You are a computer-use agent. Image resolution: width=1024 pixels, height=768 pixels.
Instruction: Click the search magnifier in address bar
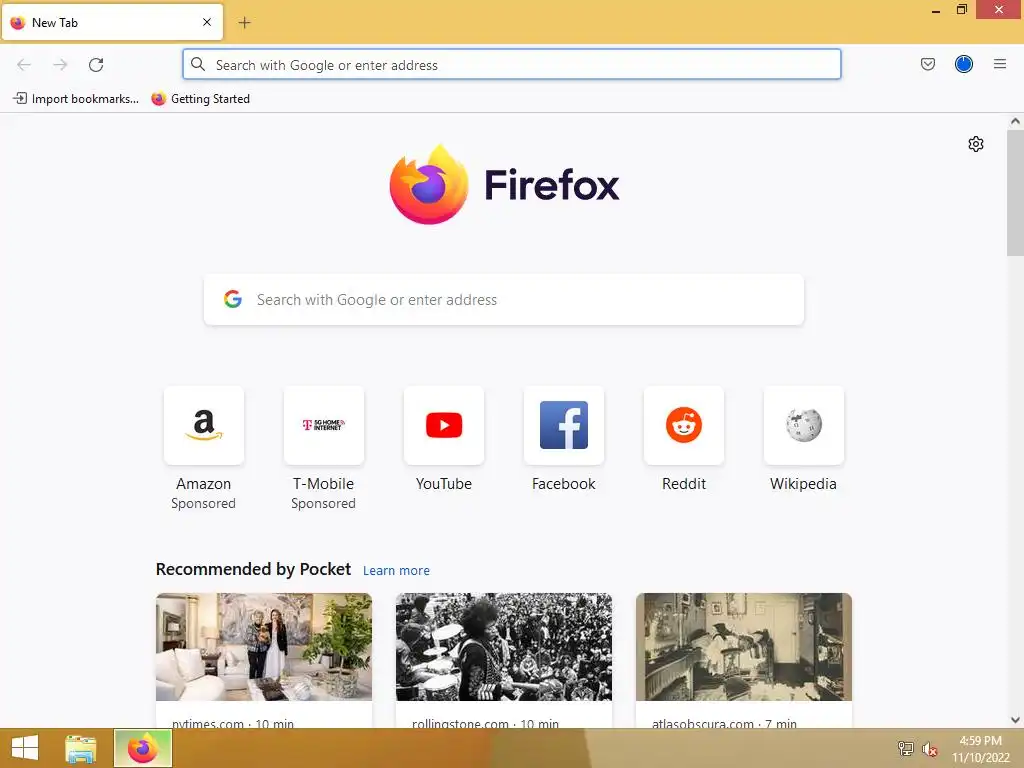(x=198, y=64)
